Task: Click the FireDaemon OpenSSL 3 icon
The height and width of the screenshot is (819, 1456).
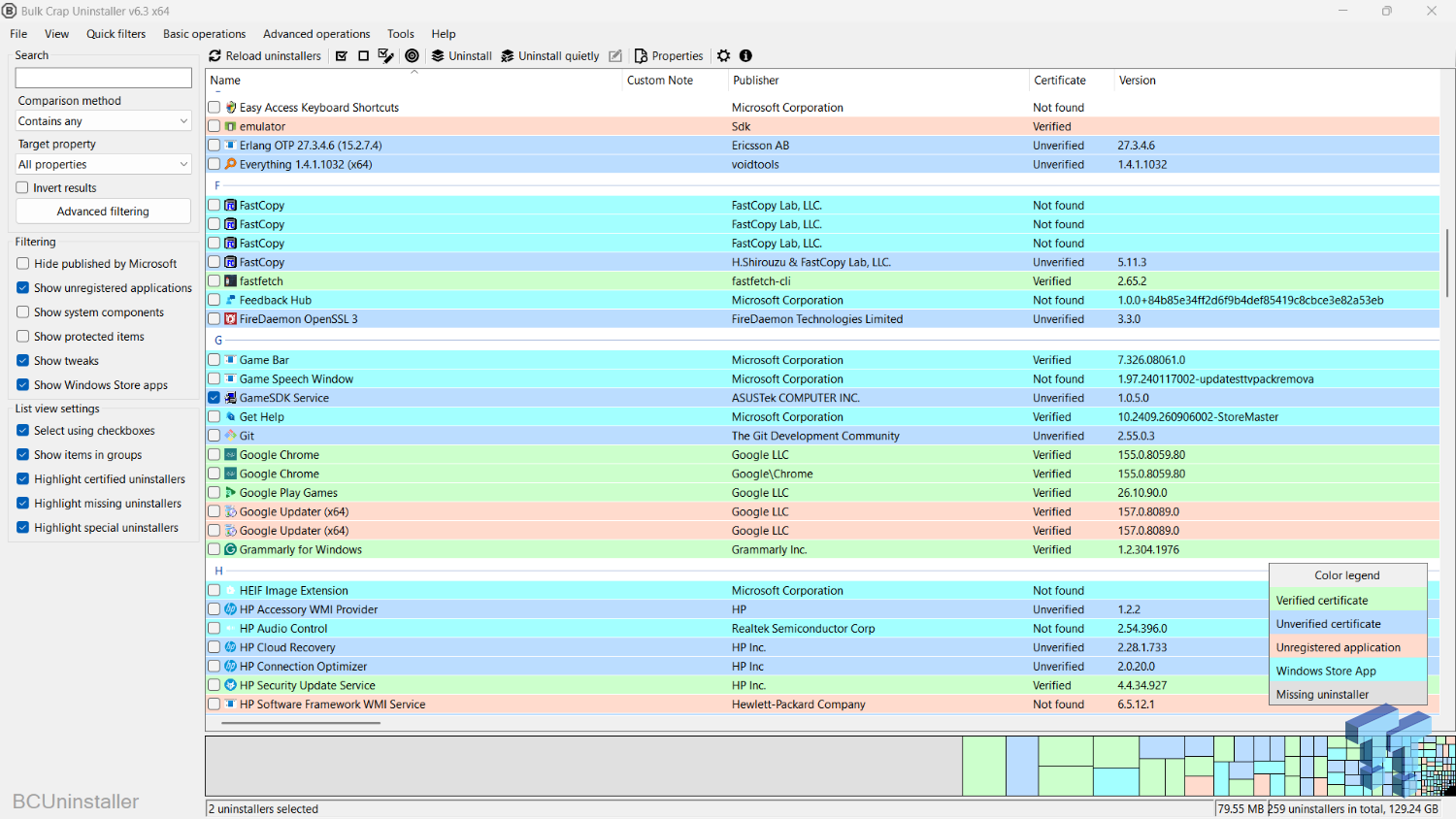Action: (x=231, y=319)
